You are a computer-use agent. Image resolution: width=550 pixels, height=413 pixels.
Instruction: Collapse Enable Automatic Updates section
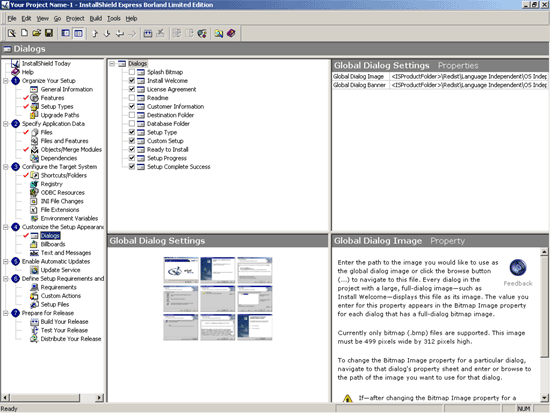pos(6,261)
